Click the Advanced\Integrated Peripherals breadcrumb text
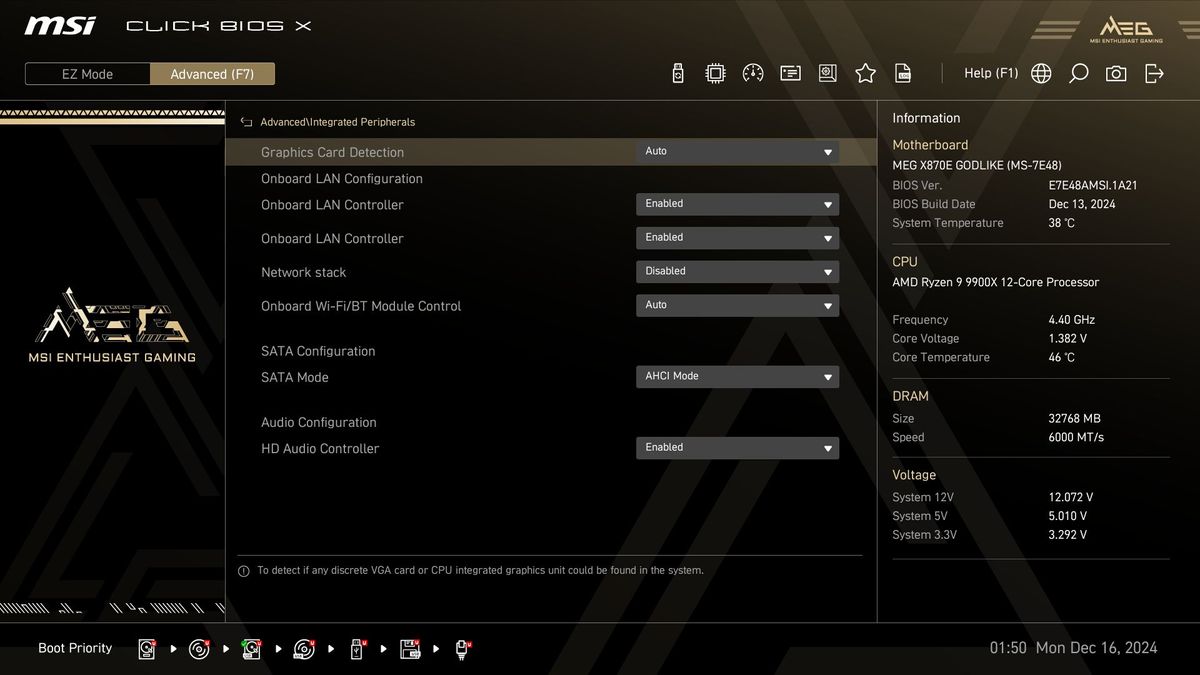Image resolution: width=1200 pixels, height=675 pixels. click(337, 122)
